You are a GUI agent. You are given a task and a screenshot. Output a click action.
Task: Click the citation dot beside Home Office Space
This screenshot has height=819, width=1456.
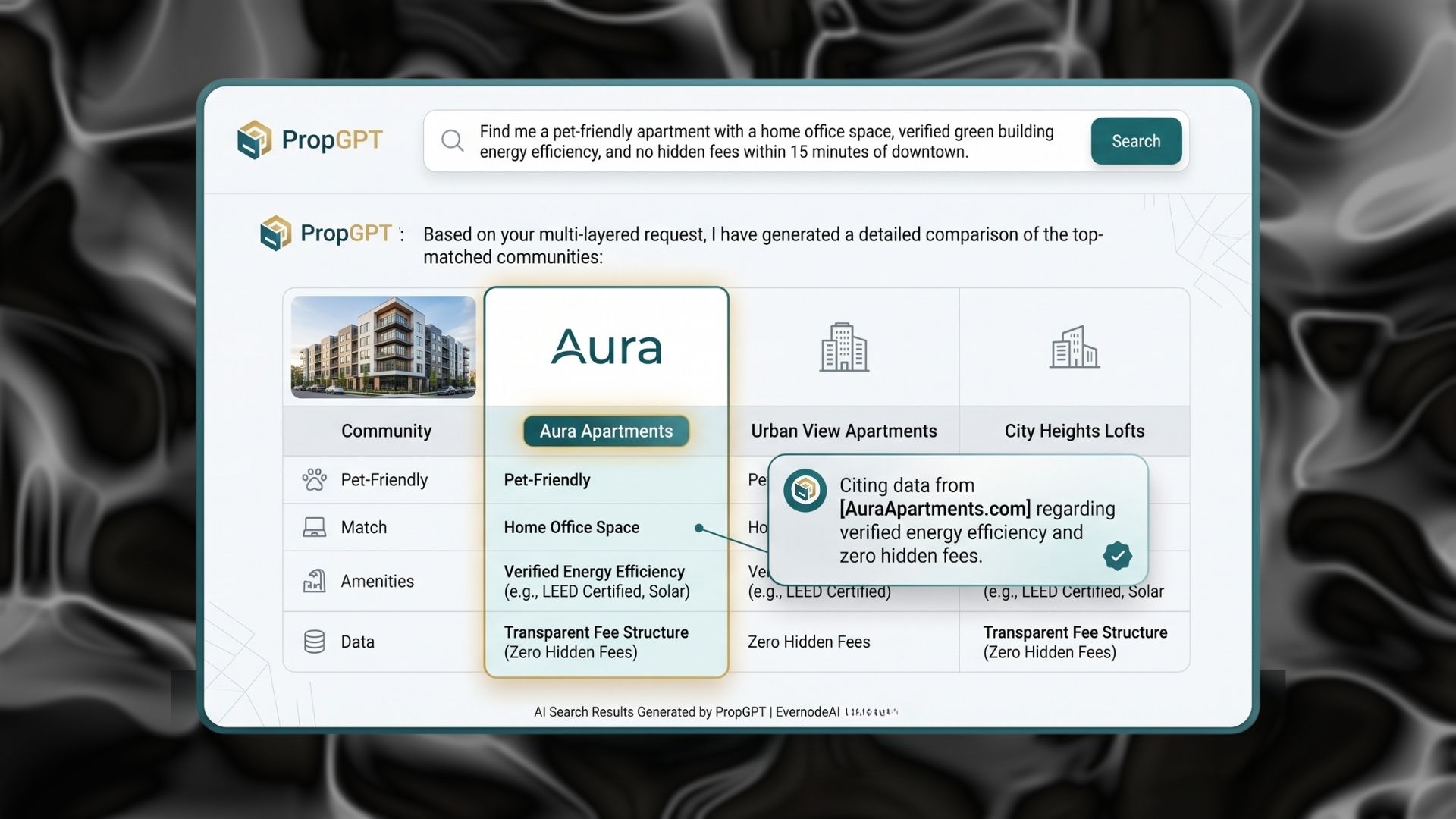pyautogui.click(x=699, y=528)
